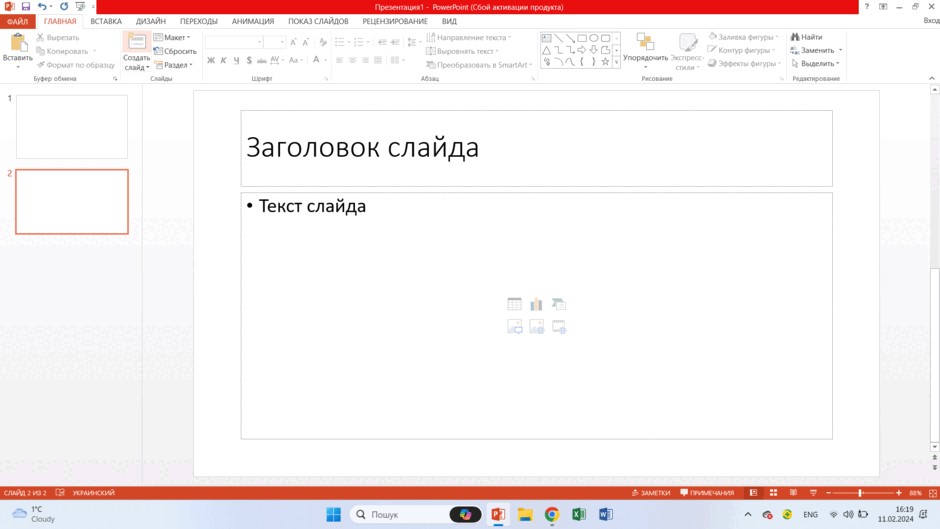This screenshot has width=940, height=529.
Task: Click the Вставить paste icon
Action: coord(18,42)
